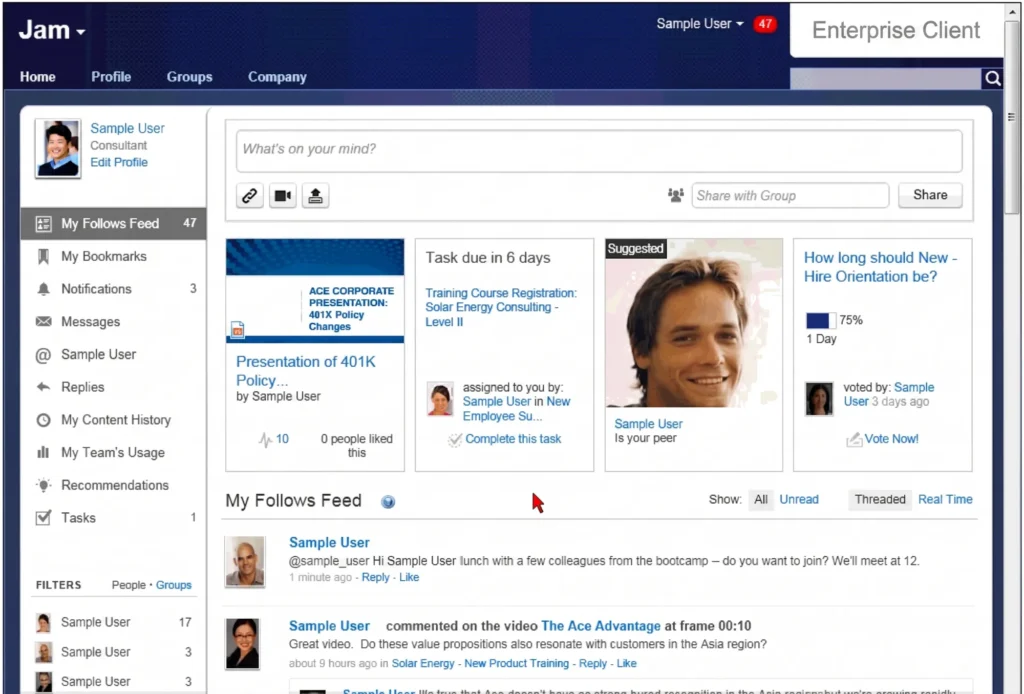Open the Groups tab
This screenshot has height=694, width=1024.
pyautogui.click(x=189, y=77)
